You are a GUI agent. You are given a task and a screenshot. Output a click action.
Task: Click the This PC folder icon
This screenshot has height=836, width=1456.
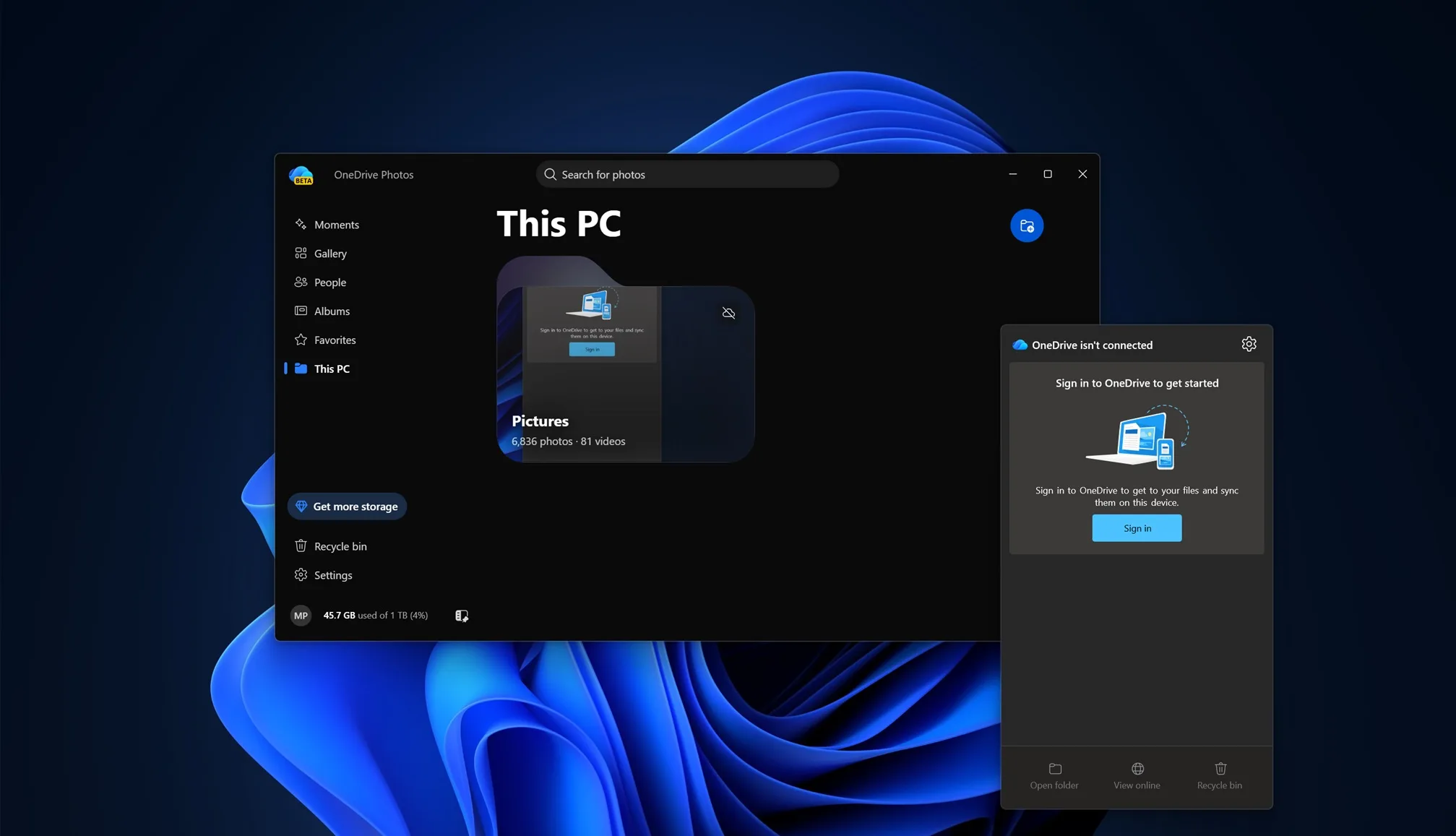click(x=301, y=369)
